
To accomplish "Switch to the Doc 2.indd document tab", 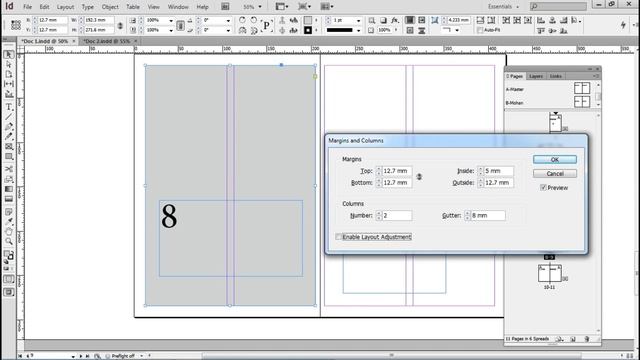I will tap(106, 41).
